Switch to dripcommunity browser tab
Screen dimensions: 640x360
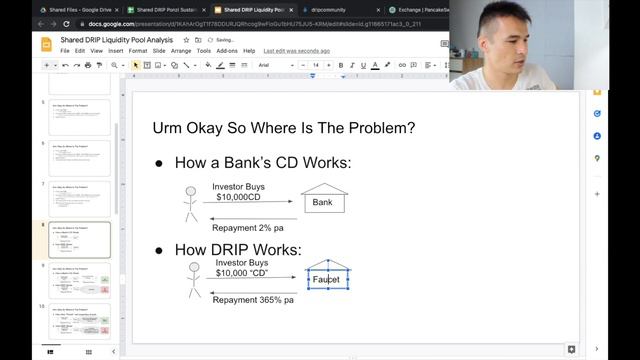click(328, 10)
